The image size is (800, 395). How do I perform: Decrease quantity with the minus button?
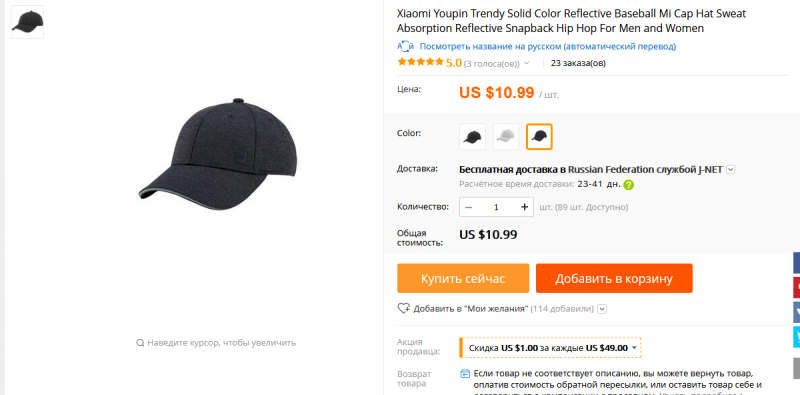[469, 207]
